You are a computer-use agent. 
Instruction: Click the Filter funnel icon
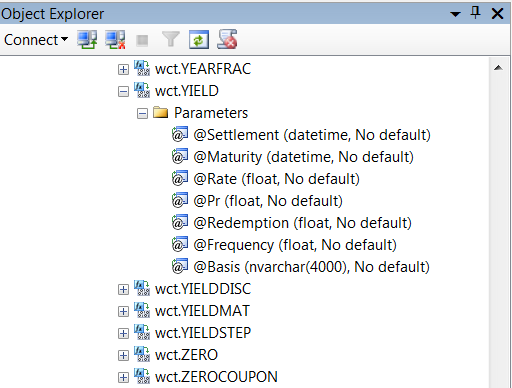point(171,39)
